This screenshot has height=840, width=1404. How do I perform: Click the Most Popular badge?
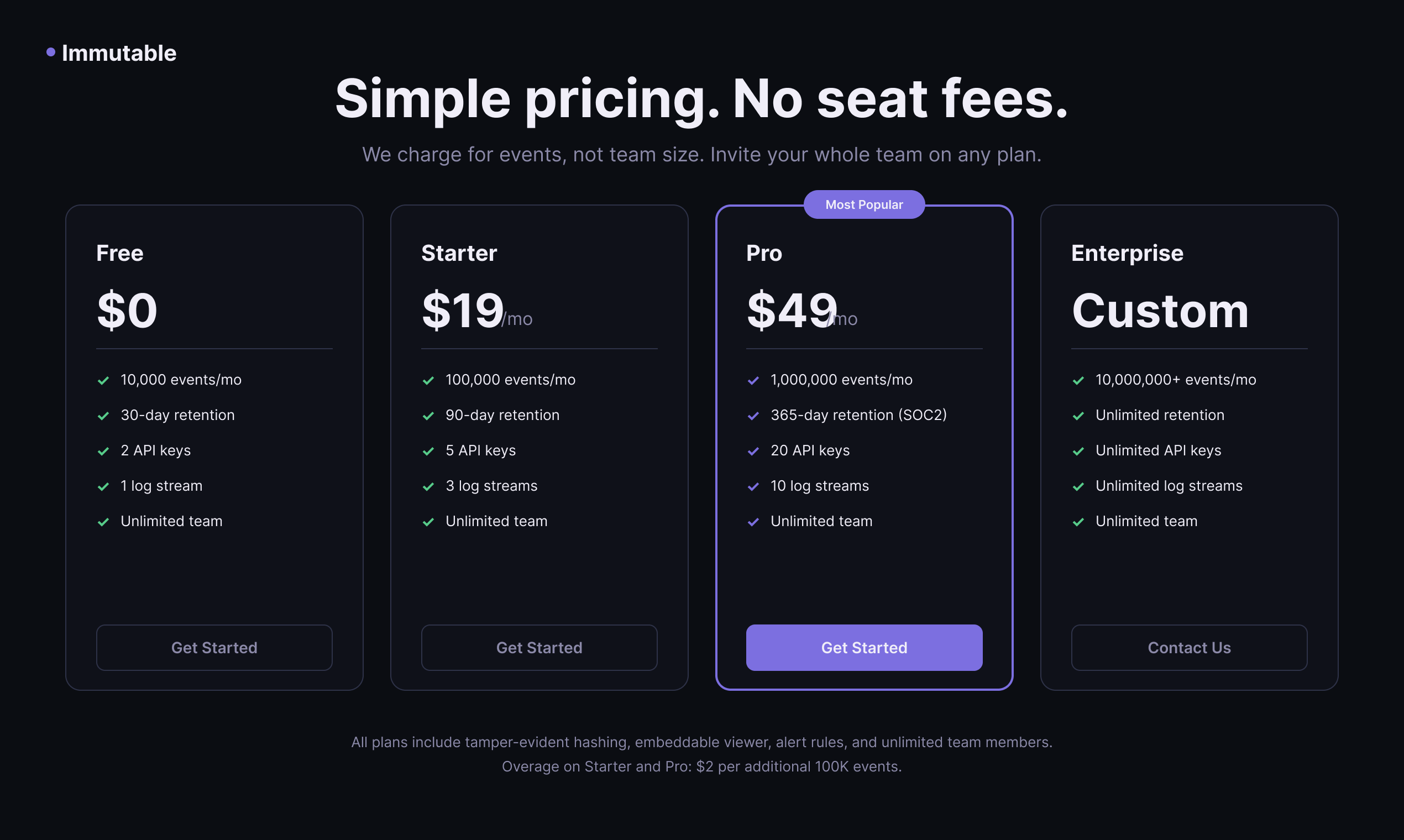(864, 204)
